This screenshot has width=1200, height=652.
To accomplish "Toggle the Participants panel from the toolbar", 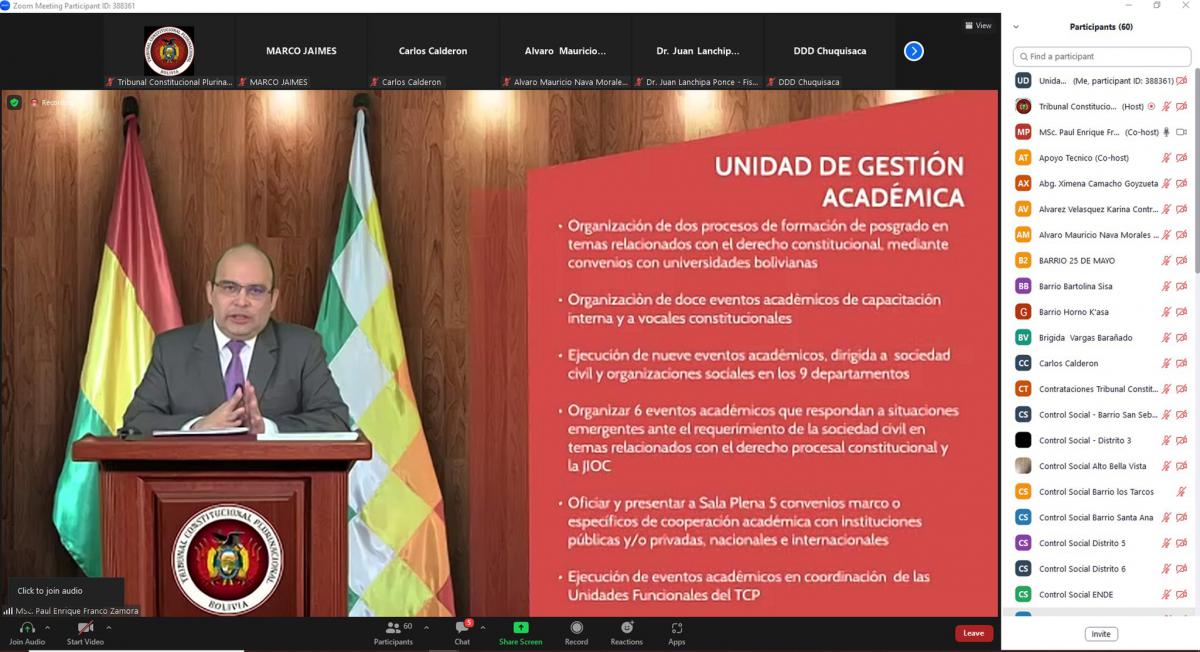I will (393, 628).
